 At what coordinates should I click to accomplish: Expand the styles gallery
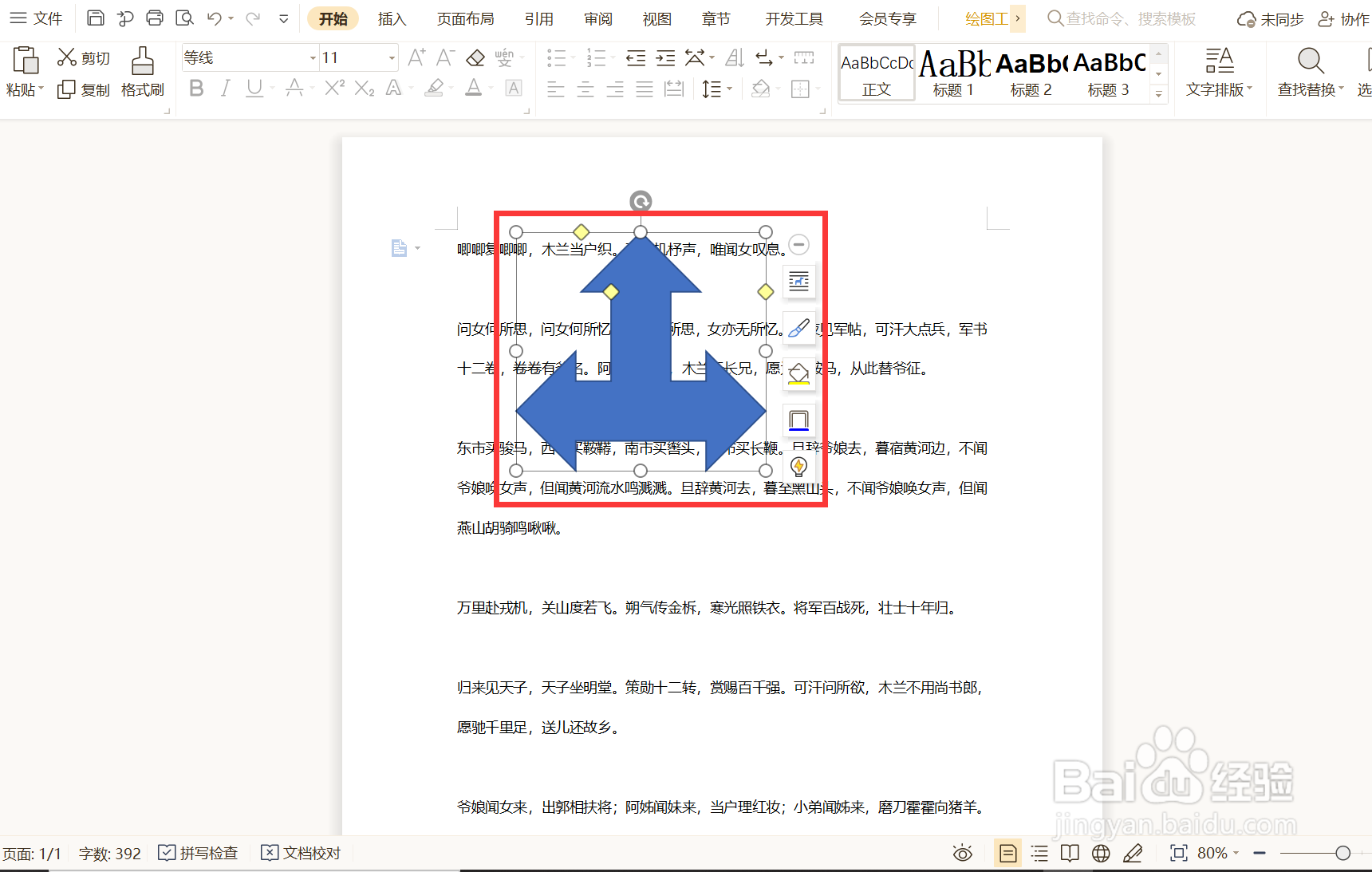point(1159,93)
